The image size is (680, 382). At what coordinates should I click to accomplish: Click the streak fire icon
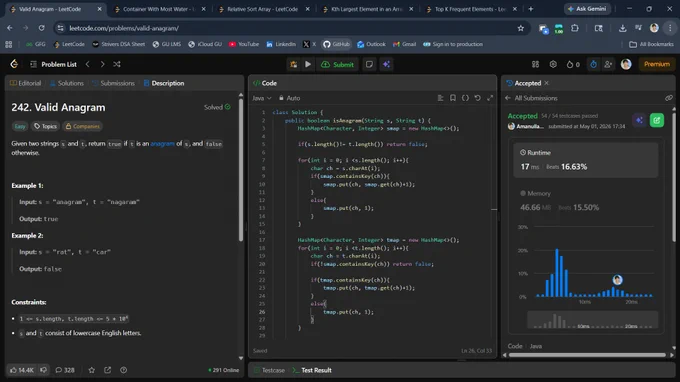(x=570, y=64)
